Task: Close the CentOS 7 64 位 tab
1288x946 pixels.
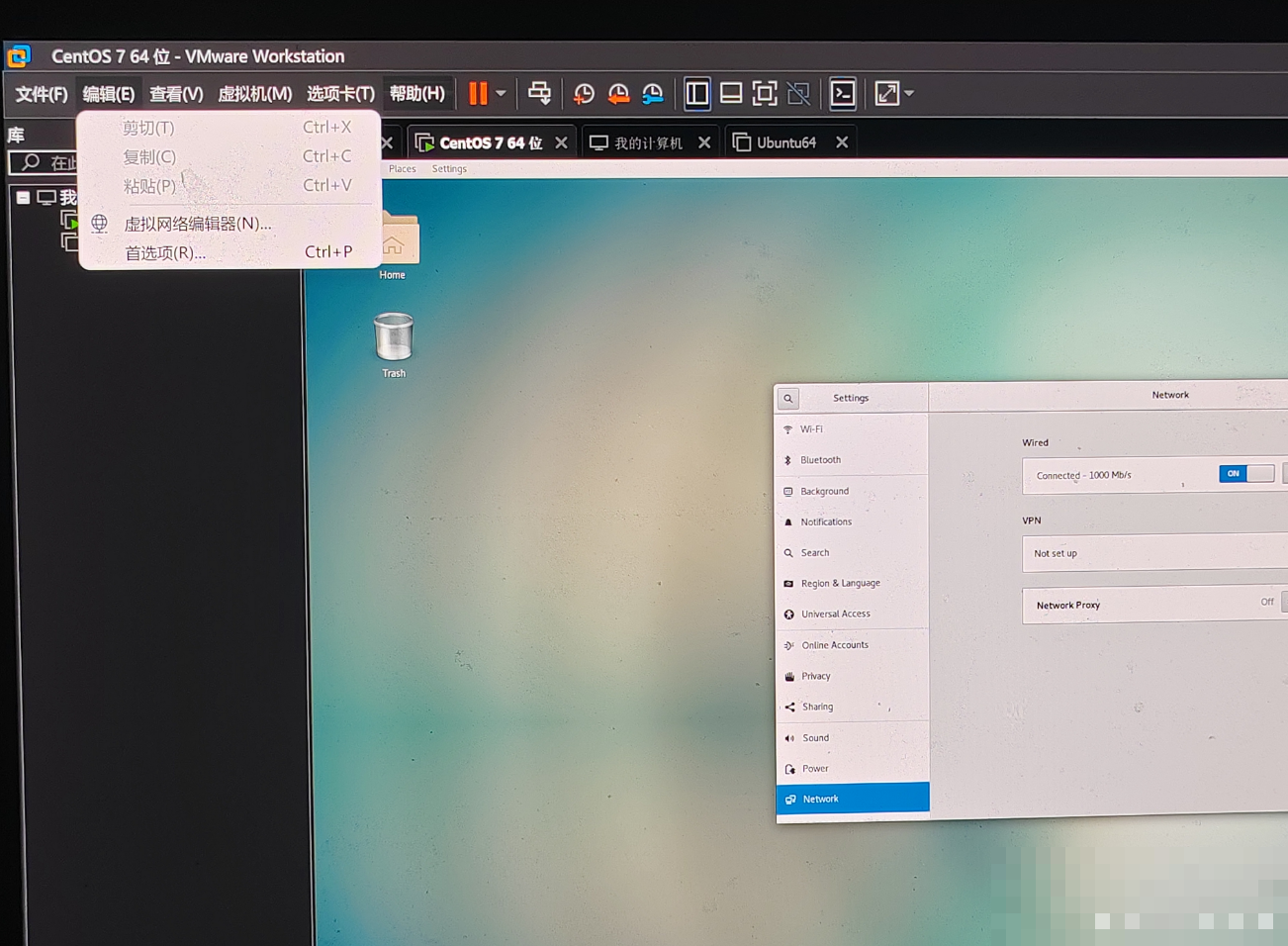Action: tap(562, 142)
